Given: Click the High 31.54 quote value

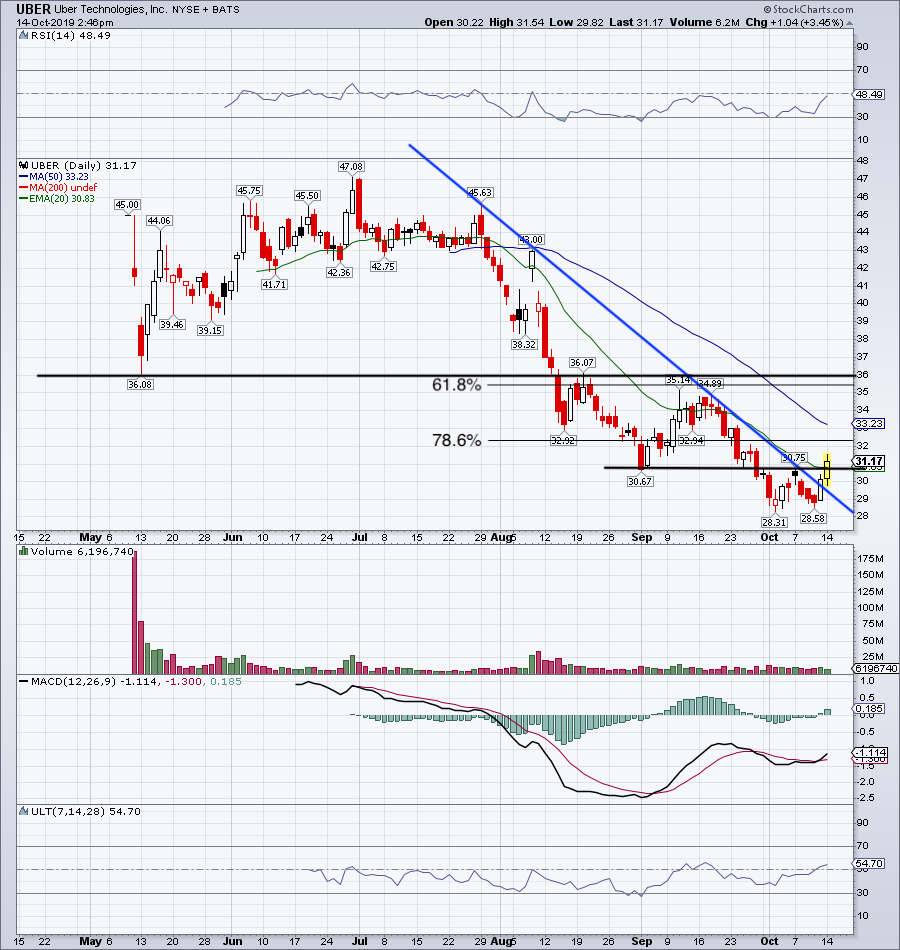Looking at the screenshot, I should [x=516, y=22].
